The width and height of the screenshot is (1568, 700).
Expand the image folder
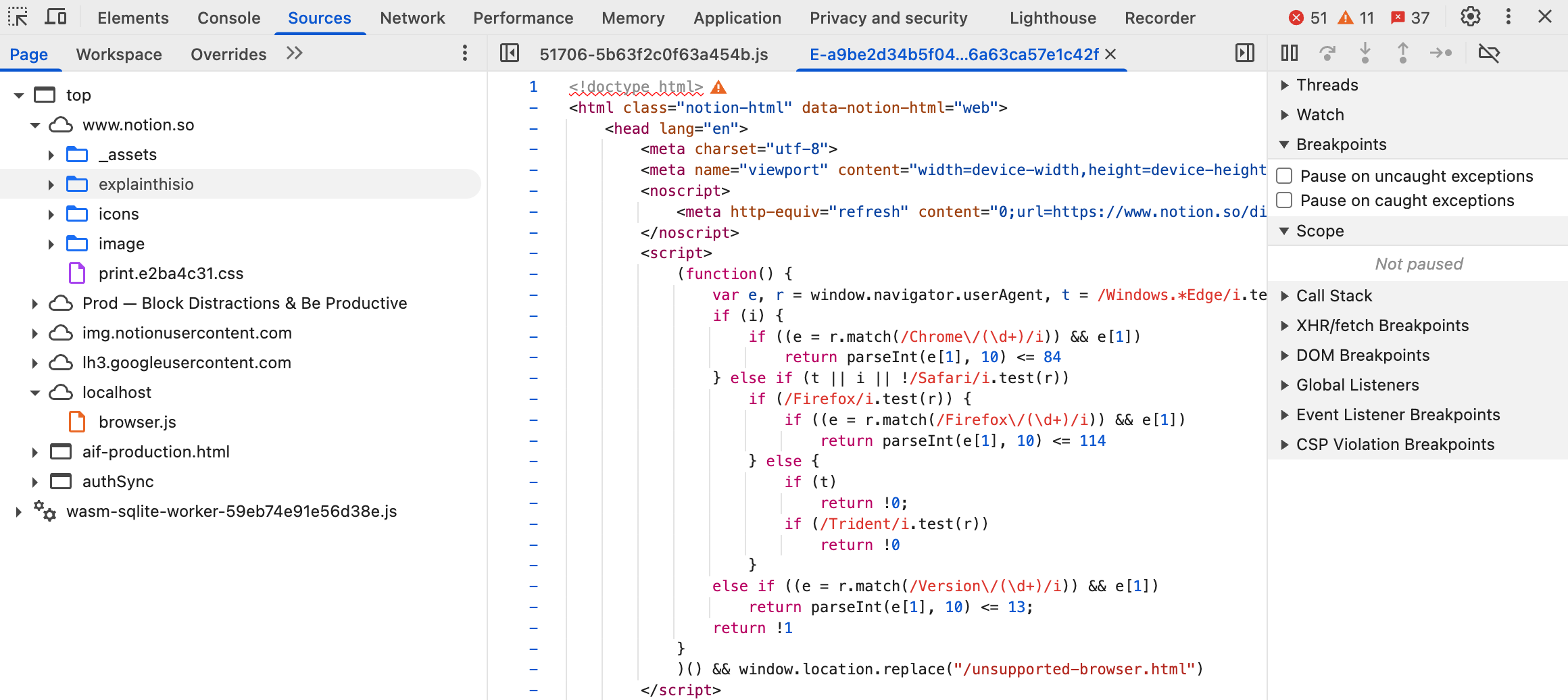point(51,244)
